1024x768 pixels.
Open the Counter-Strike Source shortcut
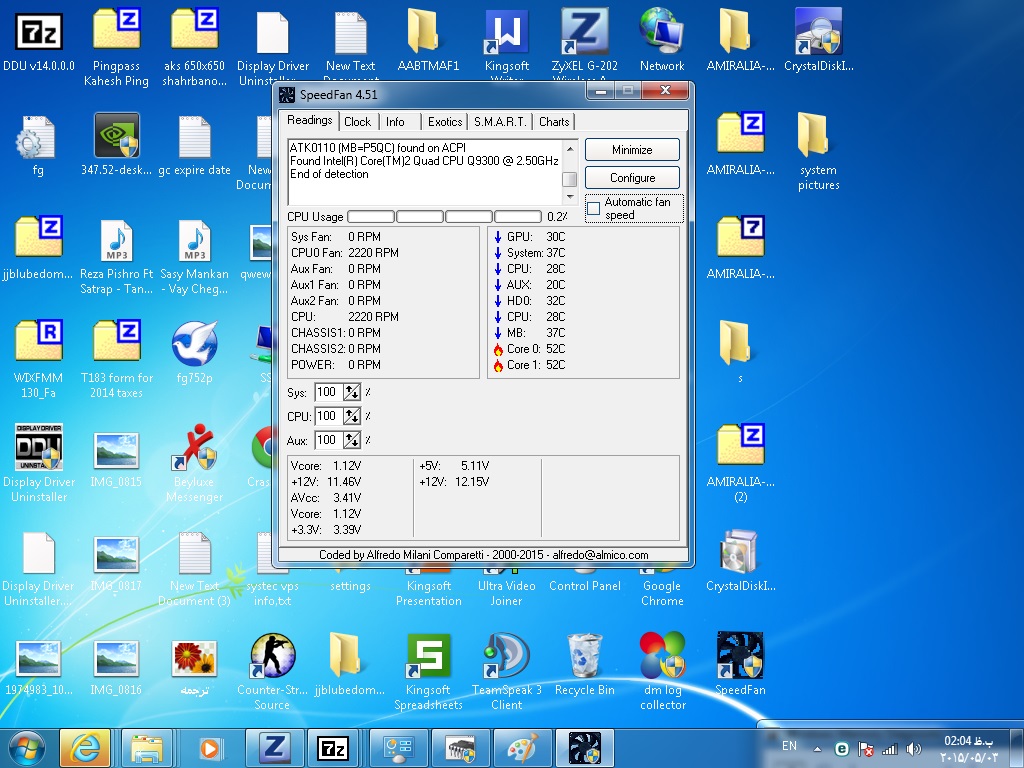272,656
